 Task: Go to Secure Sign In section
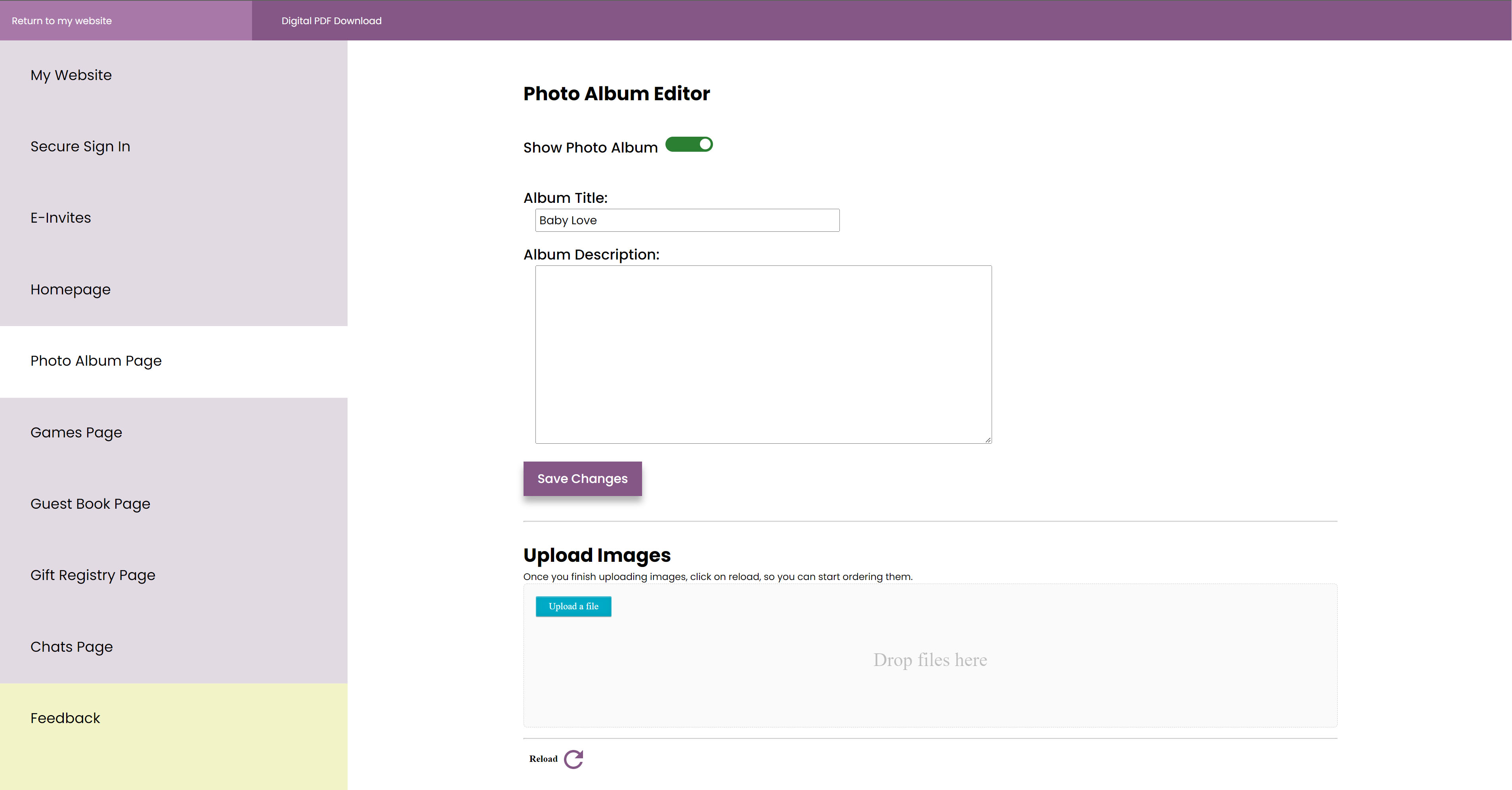80,146
